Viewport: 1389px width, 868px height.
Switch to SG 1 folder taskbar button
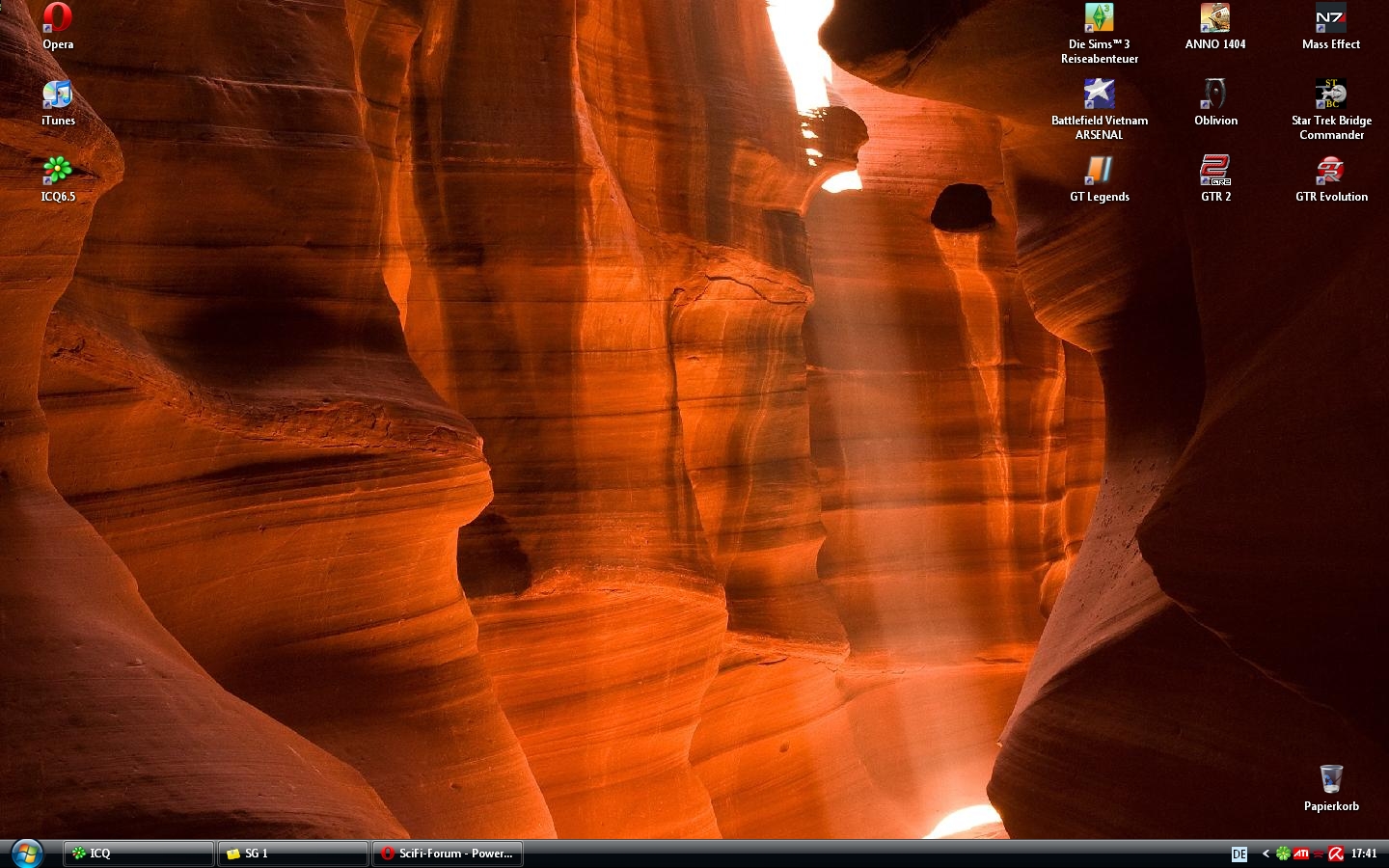pyautogui.click(x=292, y=854)
